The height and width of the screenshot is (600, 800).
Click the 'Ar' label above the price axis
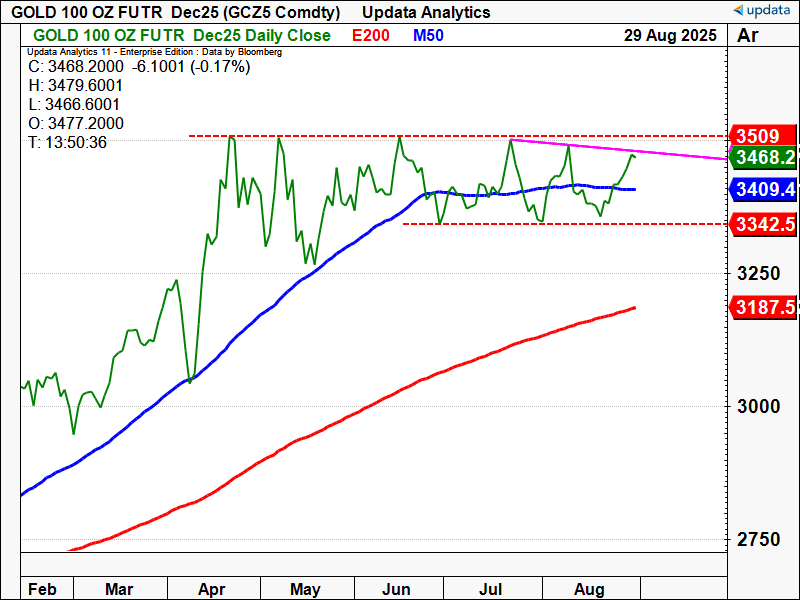coord(747,35)
